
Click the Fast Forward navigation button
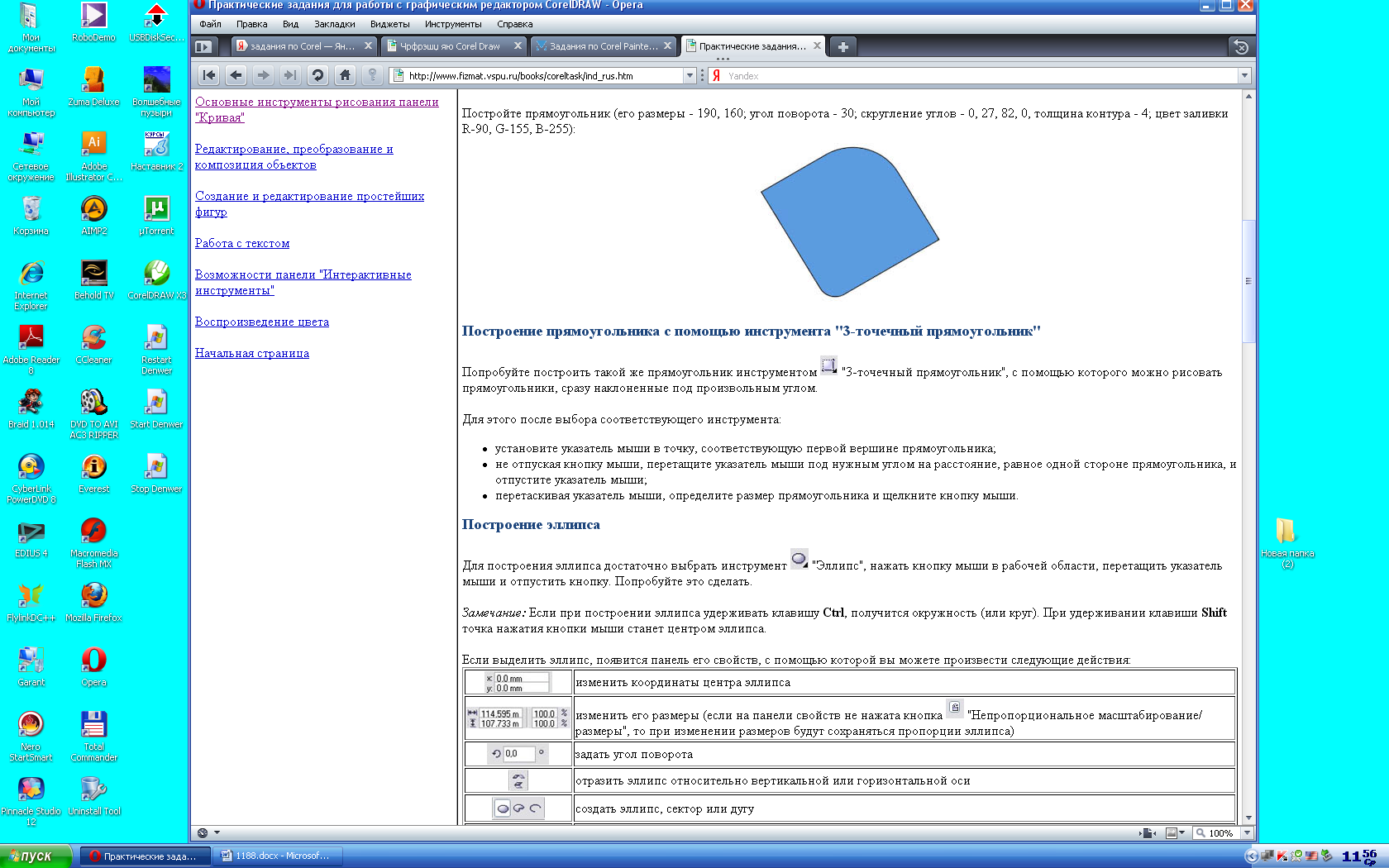point(290,75)
